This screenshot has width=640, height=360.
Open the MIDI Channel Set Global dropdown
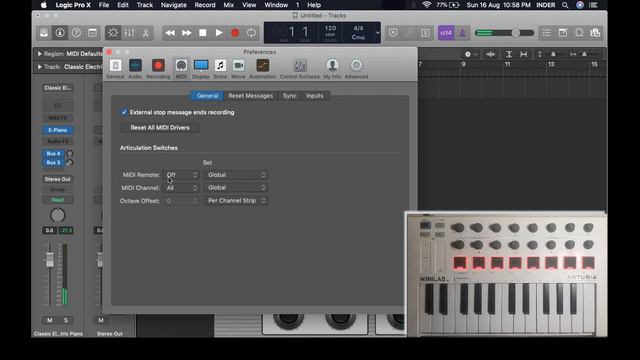236,188
